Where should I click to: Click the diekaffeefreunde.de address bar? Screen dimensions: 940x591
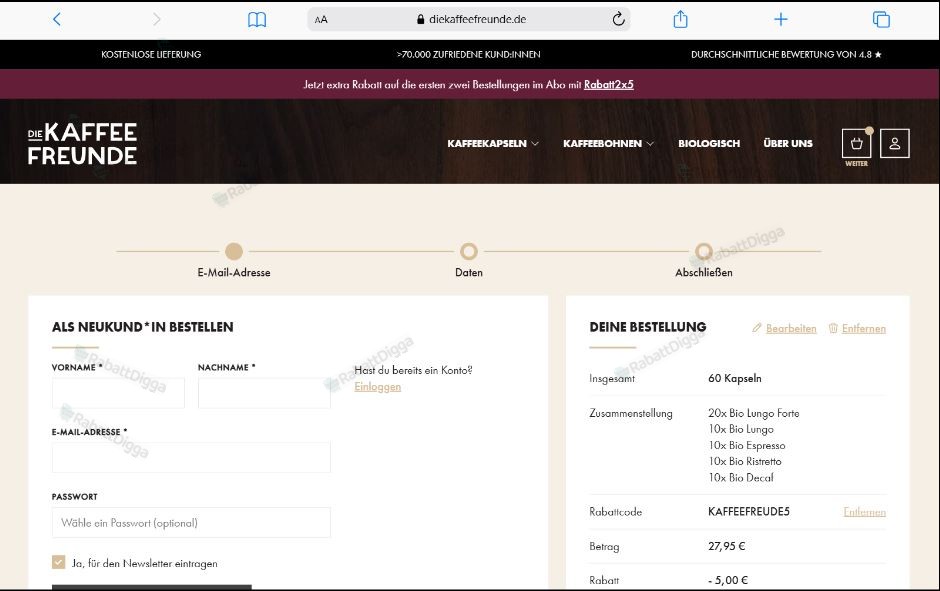coord(469,19)
